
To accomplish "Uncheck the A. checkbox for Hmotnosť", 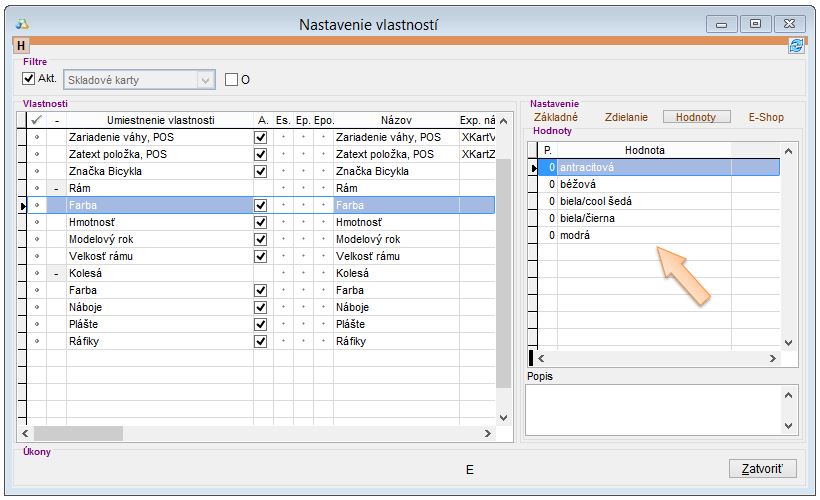I will click(261, 222).
